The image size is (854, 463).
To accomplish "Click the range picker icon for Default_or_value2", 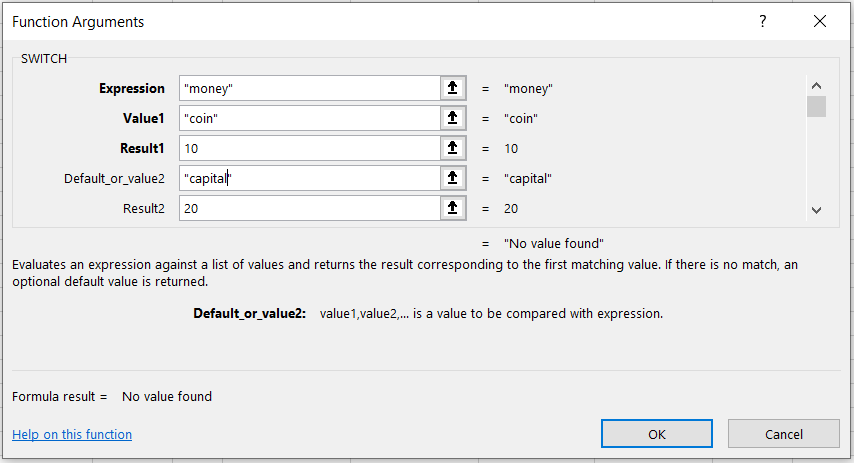I will click(453, 178).
